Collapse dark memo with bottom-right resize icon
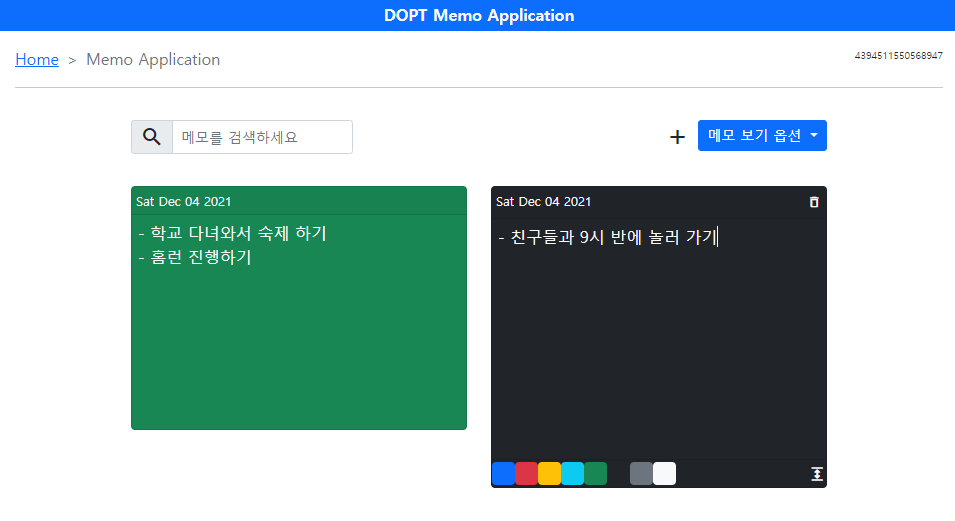 coord(817,473)
